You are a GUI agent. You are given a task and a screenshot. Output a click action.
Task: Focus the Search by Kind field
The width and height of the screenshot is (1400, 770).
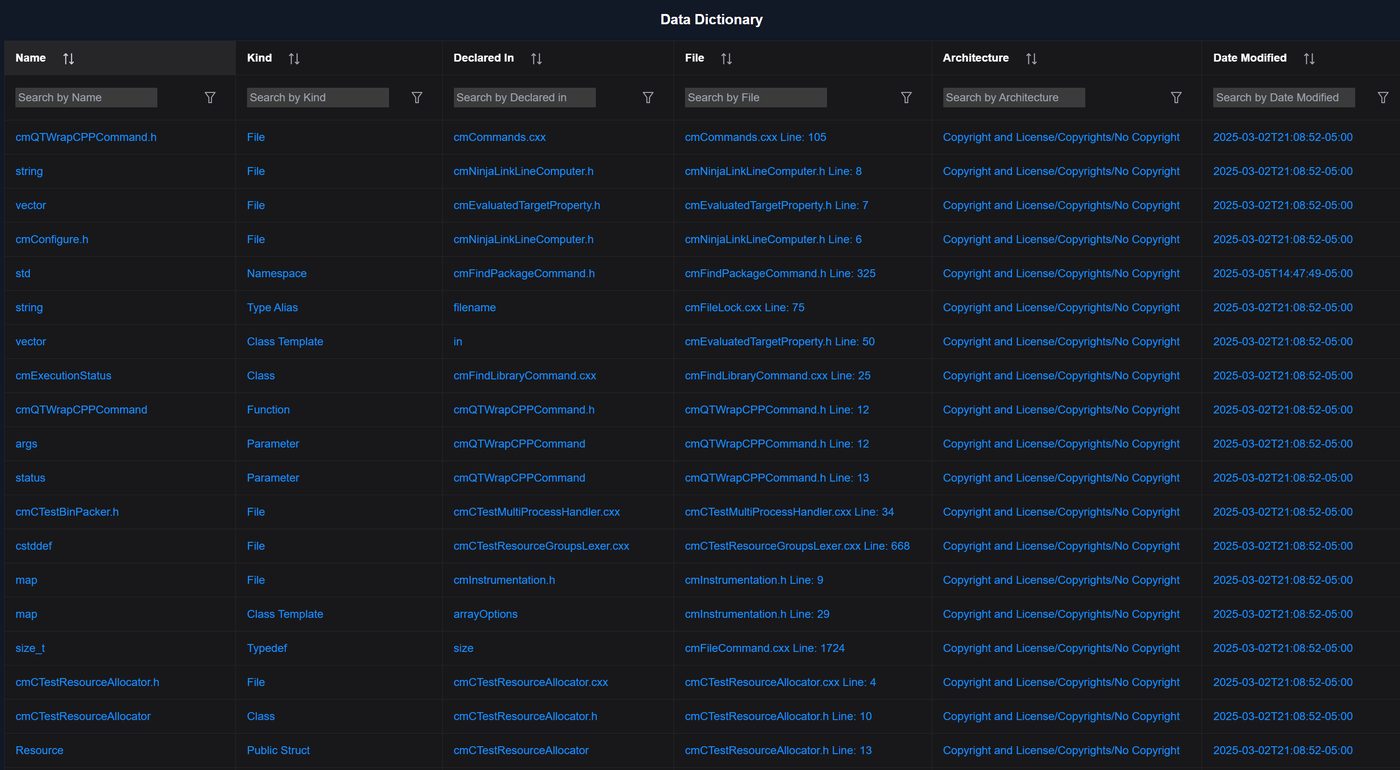[317, 98]
